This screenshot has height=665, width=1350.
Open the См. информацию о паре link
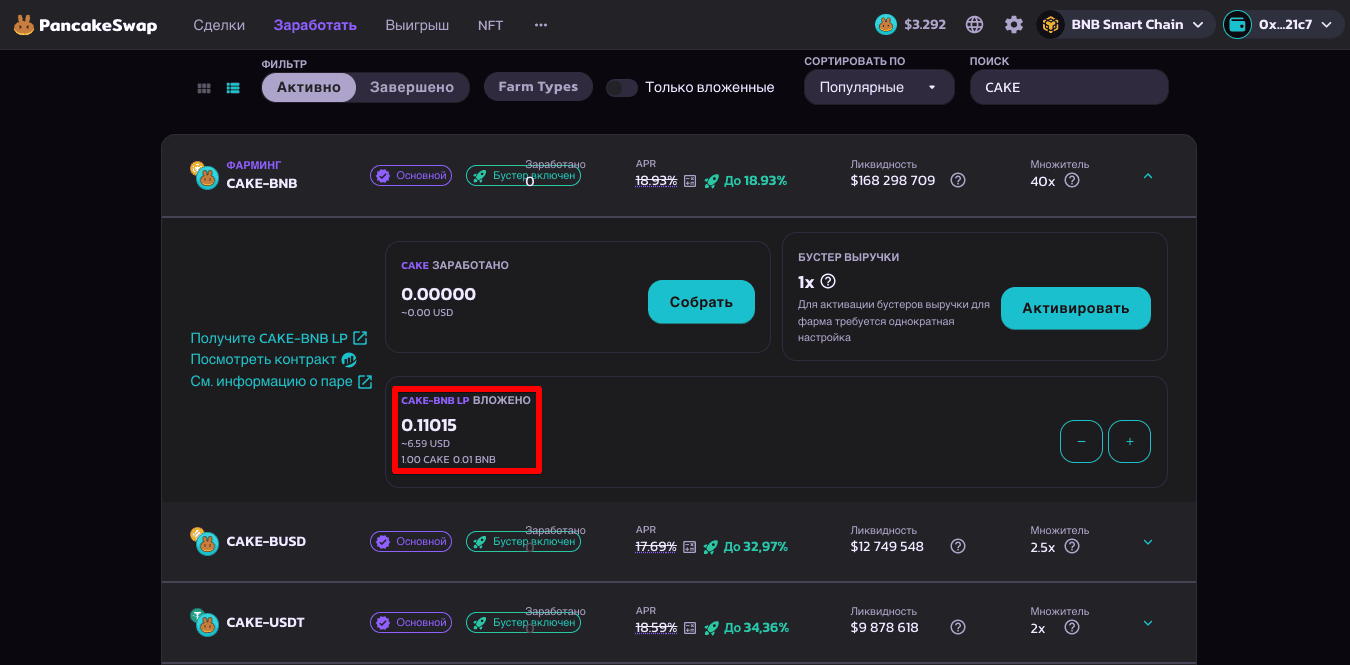point(281,382)
